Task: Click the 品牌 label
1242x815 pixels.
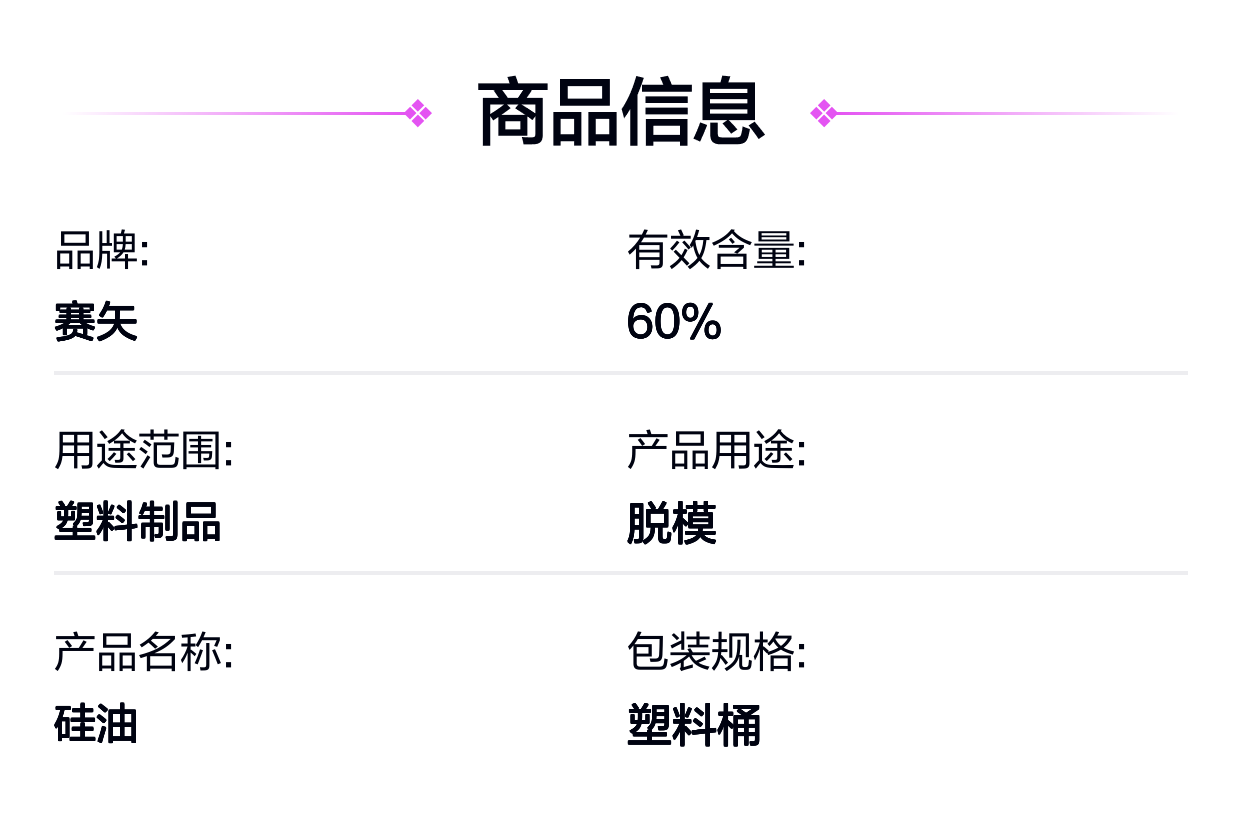Action: coord(102,250)
